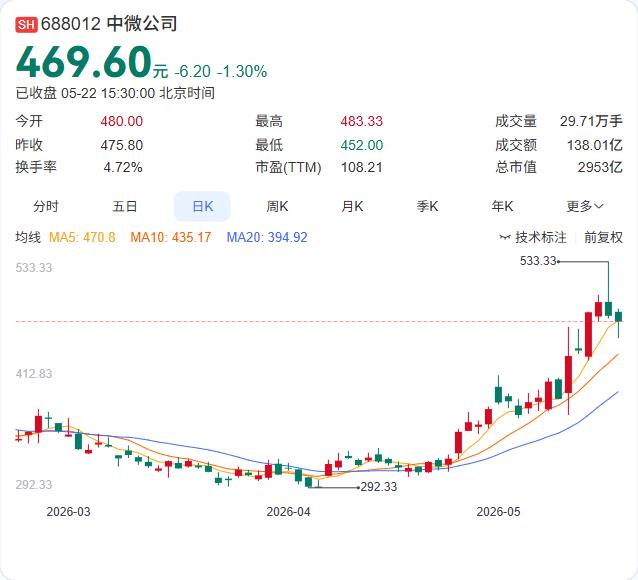This screenshot has width=638, height=580.
Task: Click the 成交量 value 29.71万手
Action: [591, 121]
